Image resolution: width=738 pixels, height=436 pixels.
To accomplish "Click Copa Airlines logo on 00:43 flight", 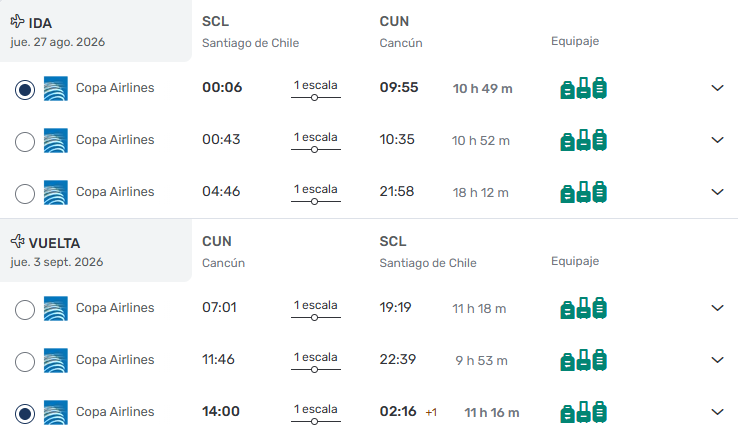I will pyautogui.click(x=56, y=140).
